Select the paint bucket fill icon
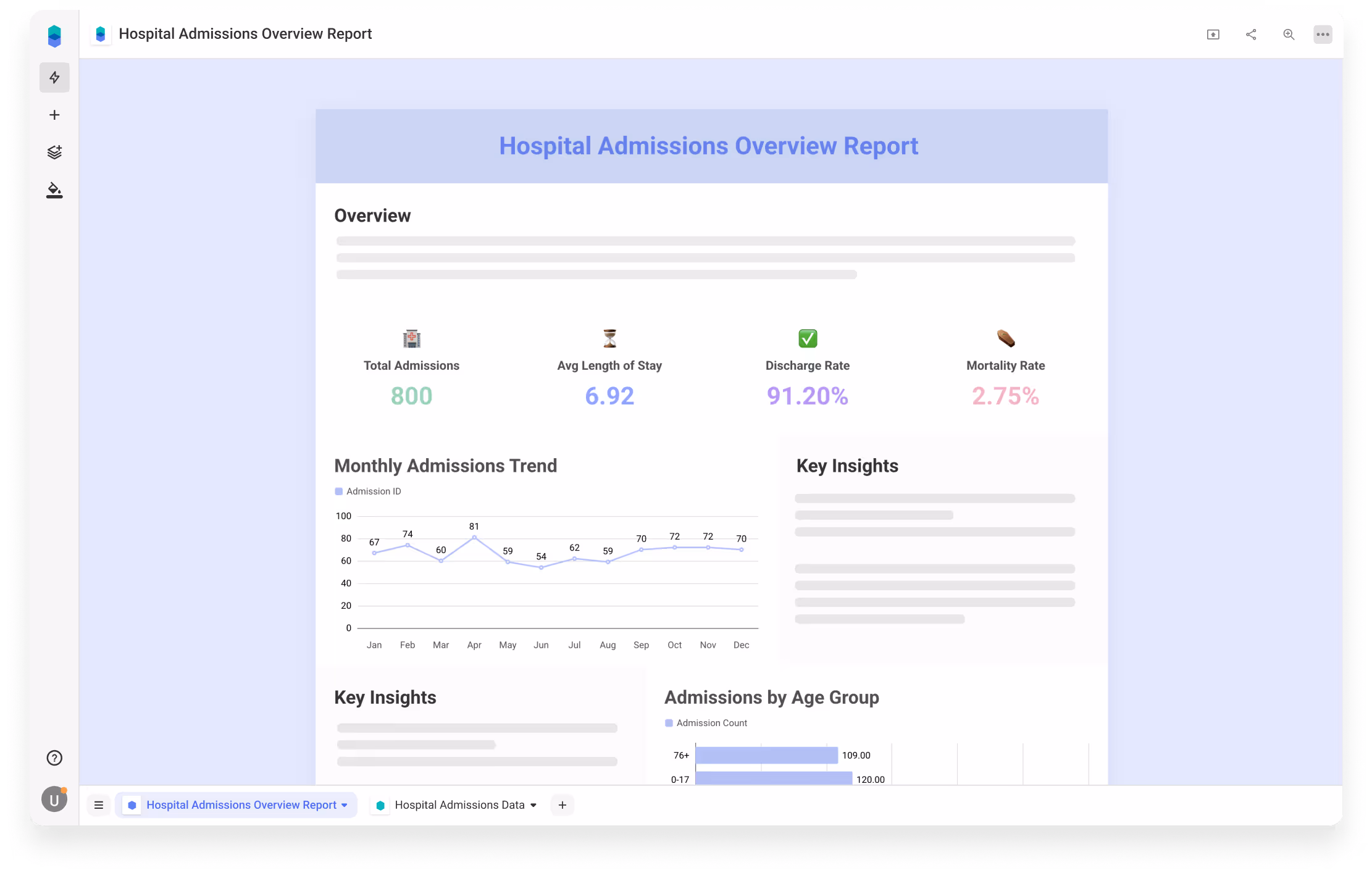Screen dimensions: 1372x873 point(54,190)
